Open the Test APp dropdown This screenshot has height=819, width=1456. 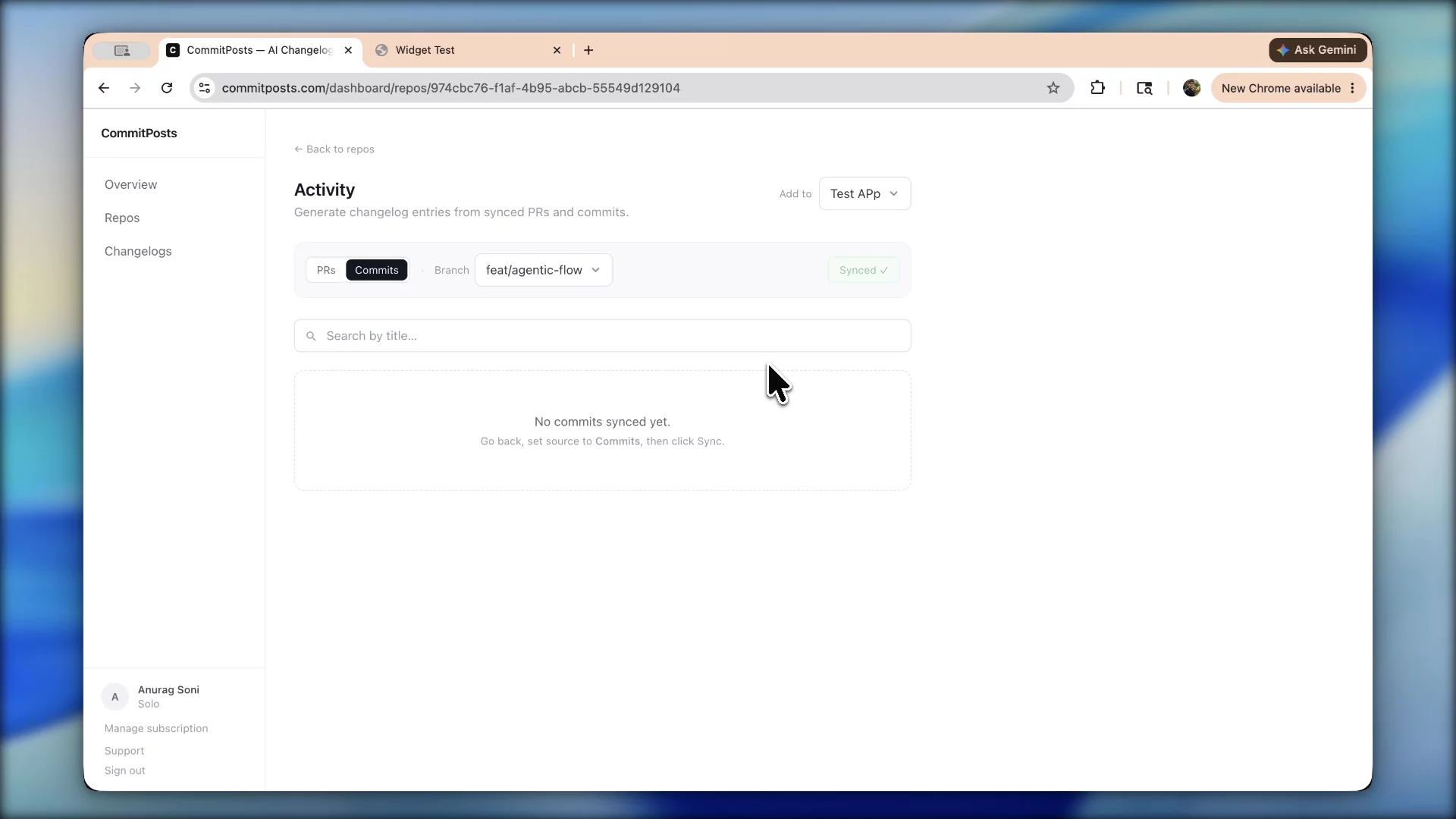[864, 193]
